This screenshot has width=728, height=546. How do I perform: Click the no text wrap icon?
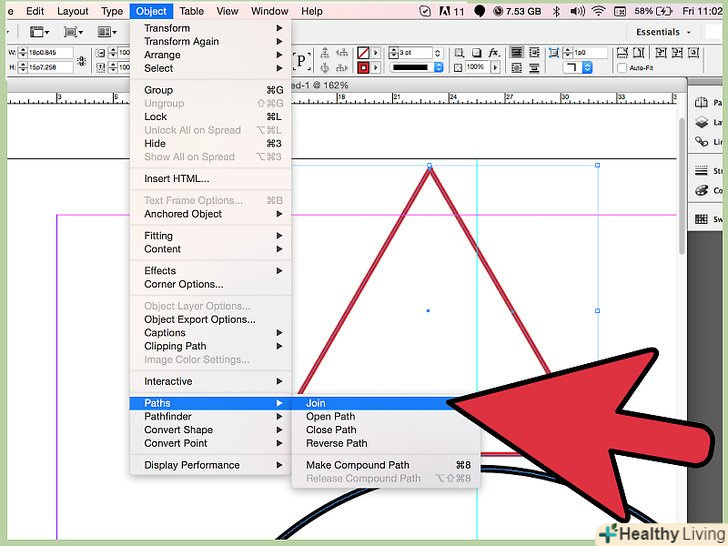pyautogui.click(x=516, y=52)
